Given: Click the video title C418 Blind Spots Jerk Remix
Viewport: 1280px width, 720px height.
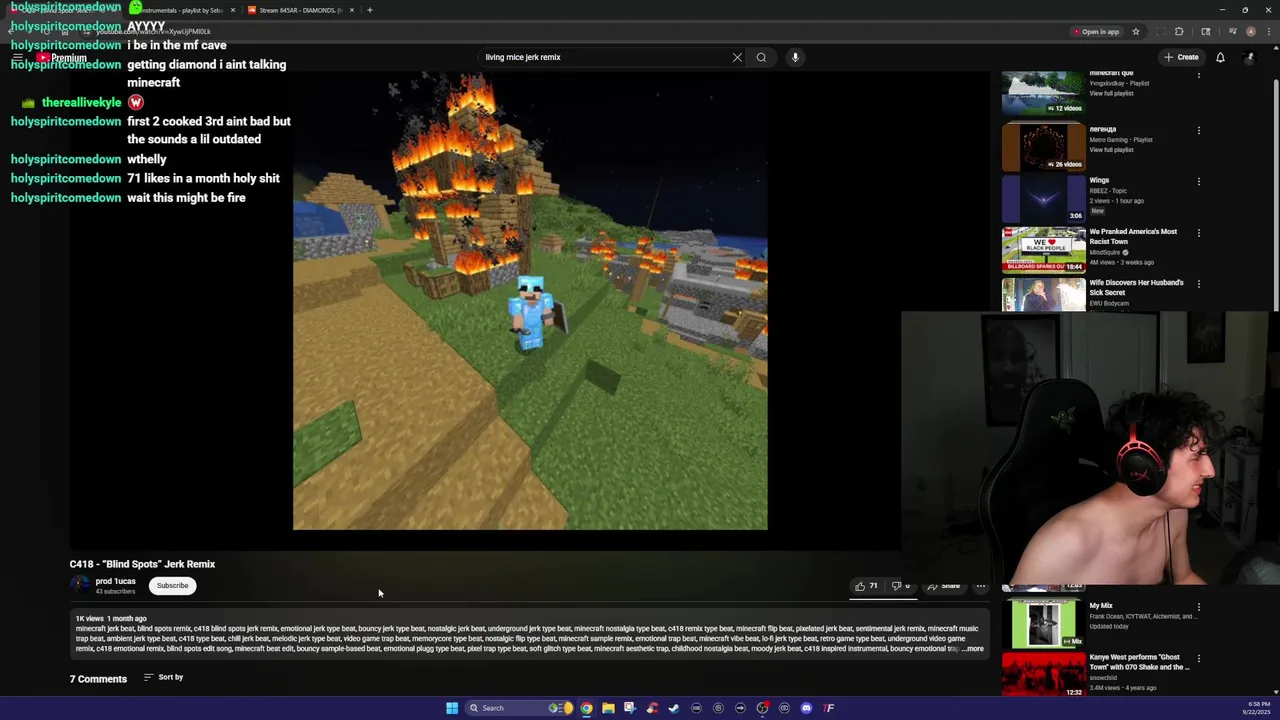Looking at the screenshot, I should (142, 564).
